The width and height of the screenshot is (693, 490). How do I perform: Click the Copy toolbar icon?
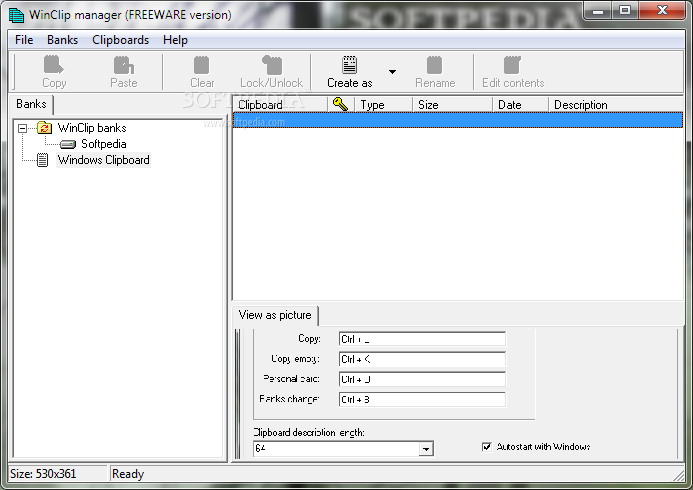tap(54, 65)
